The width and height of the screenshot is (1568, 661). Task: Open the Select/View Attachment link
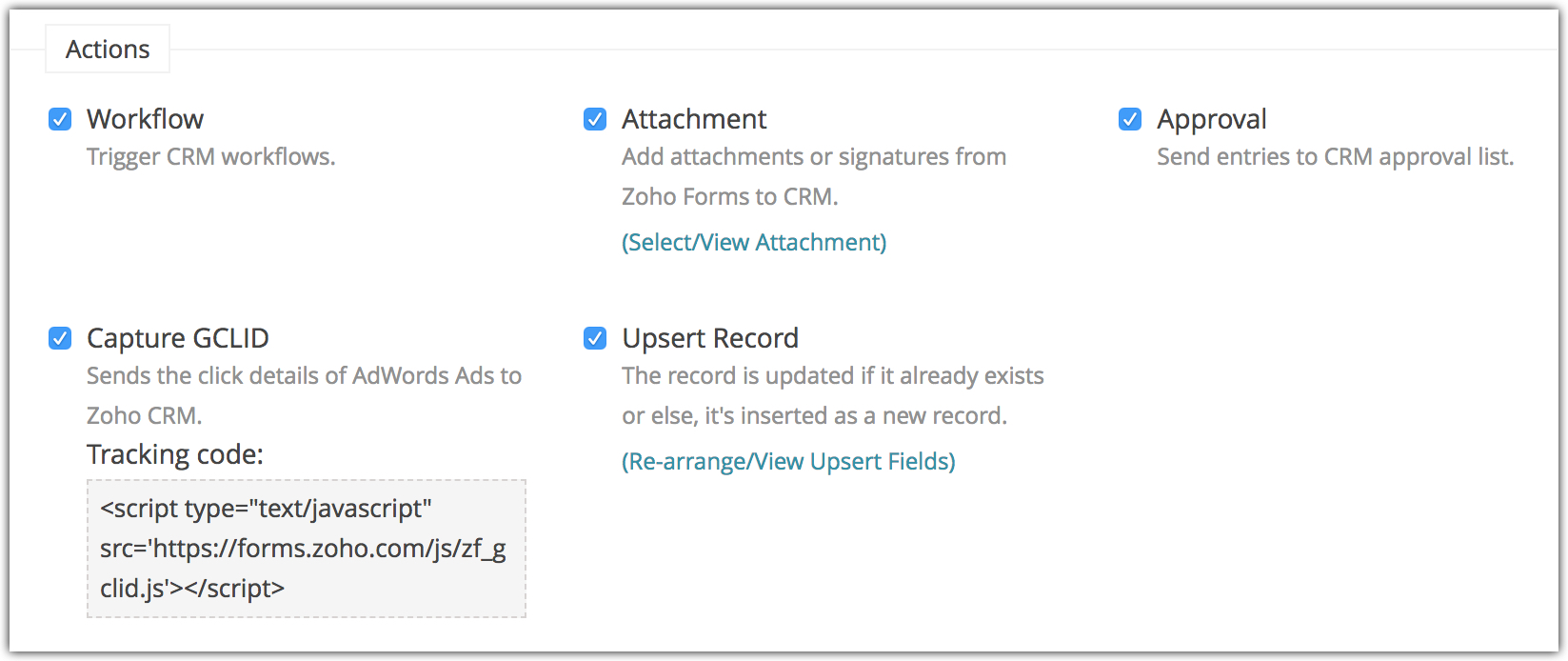(754, 243)
